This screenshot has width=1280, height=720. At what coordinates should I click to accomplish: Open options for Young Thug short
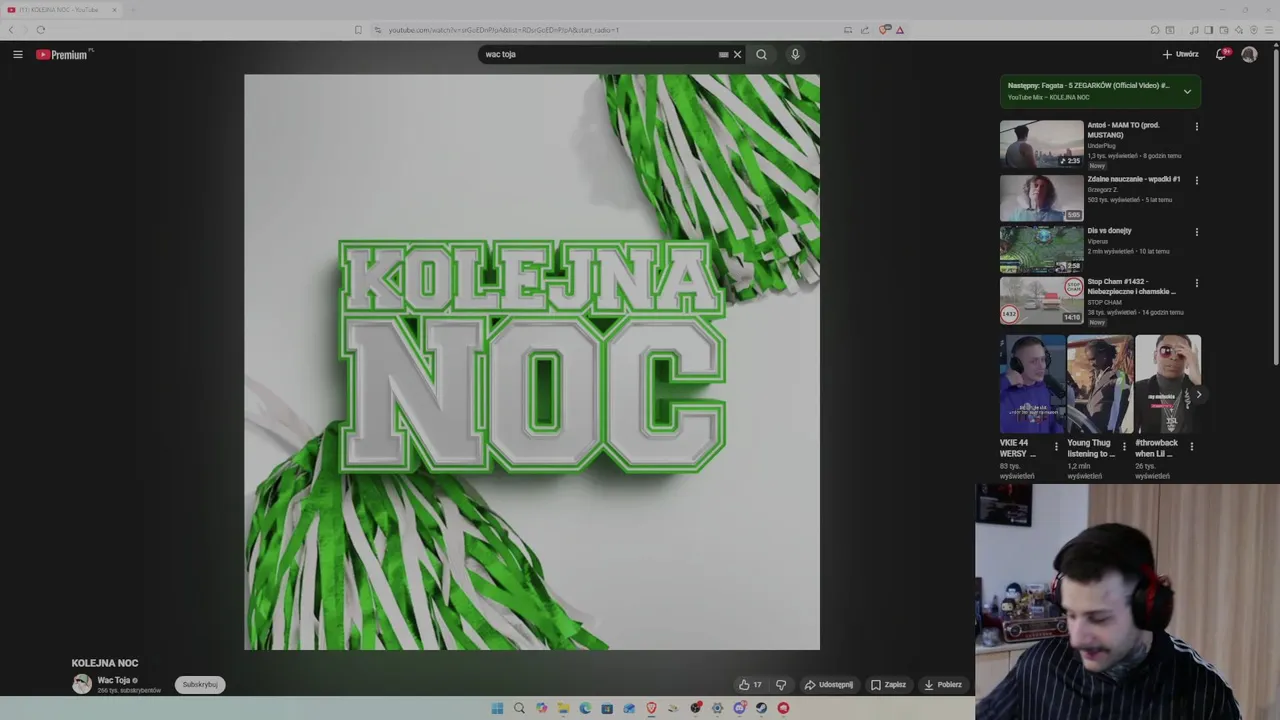[1124, 446]
